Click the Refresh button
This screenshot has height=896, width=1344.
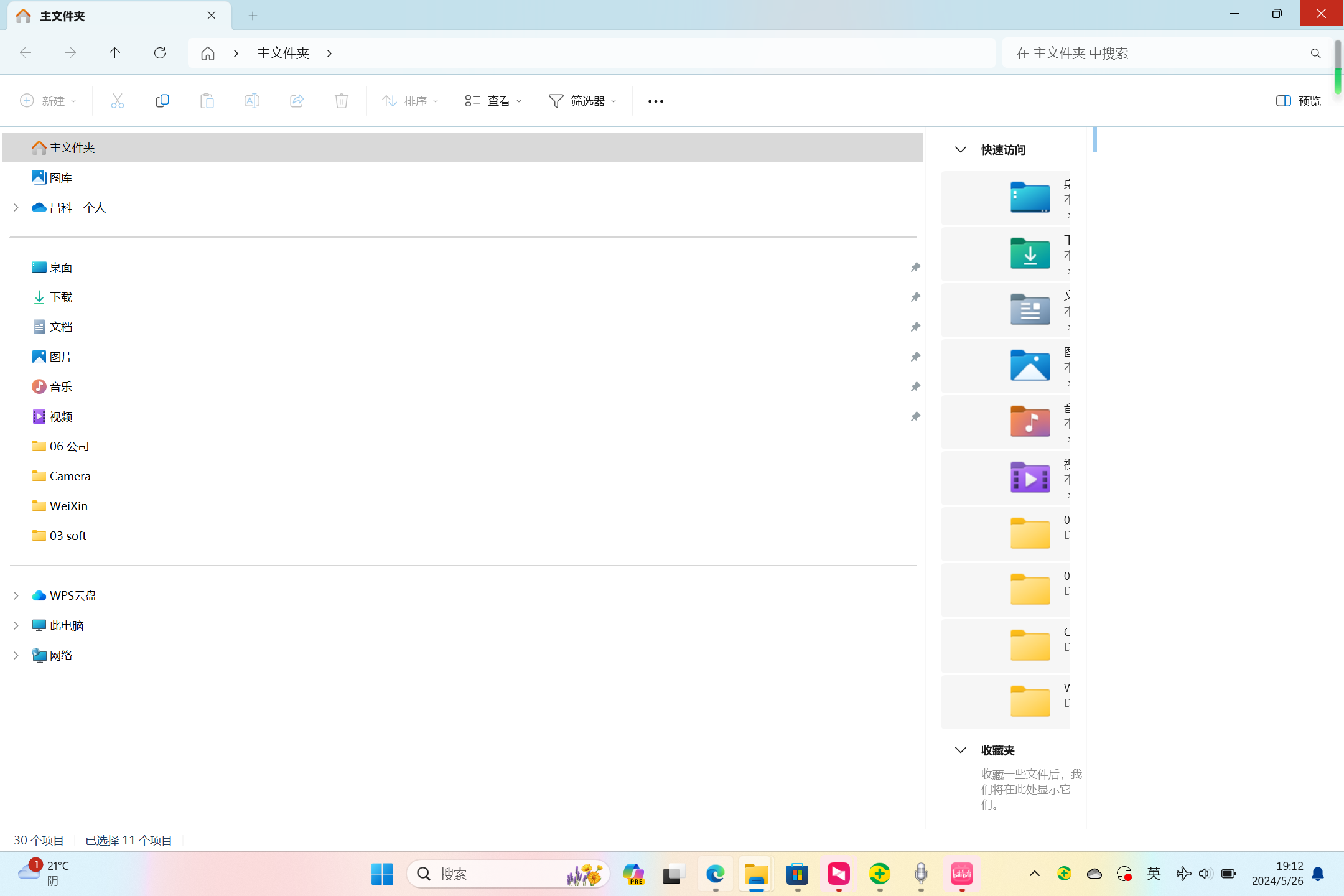pyautogui.click(x=160, y=53)
